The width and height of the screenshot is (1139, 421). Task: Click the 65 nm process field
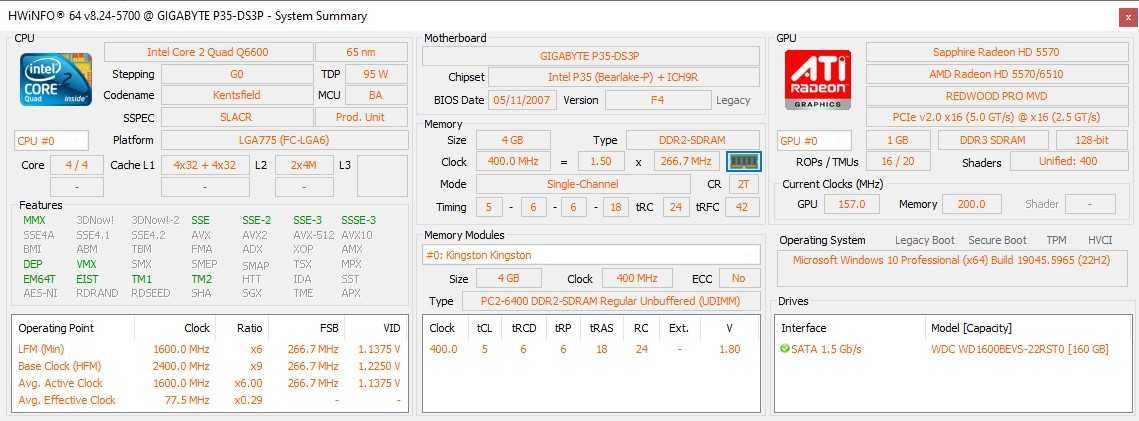point(361,52)
